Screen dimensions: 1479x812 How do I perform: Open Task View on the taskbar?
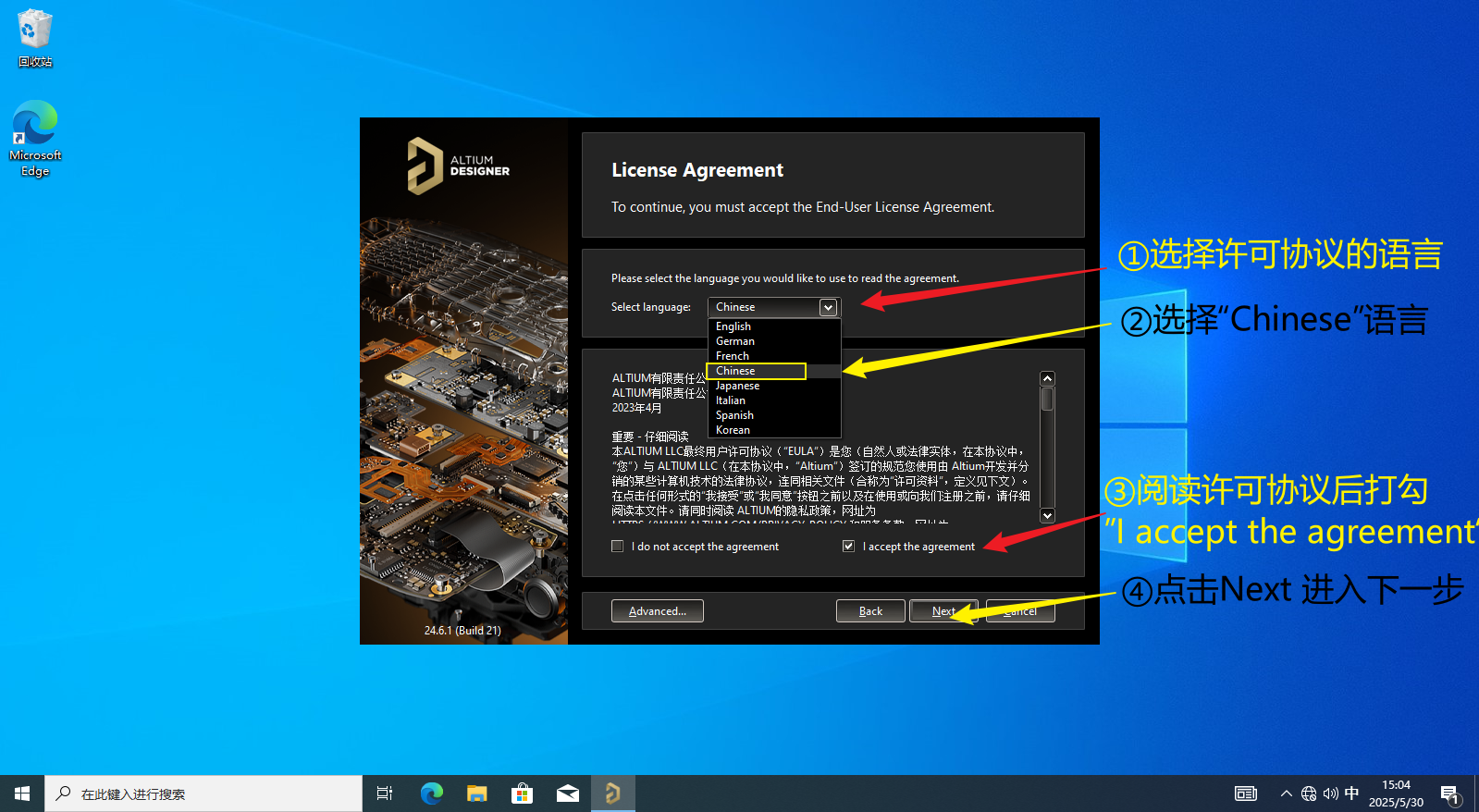pyautogui.click(x=385, y=794)
